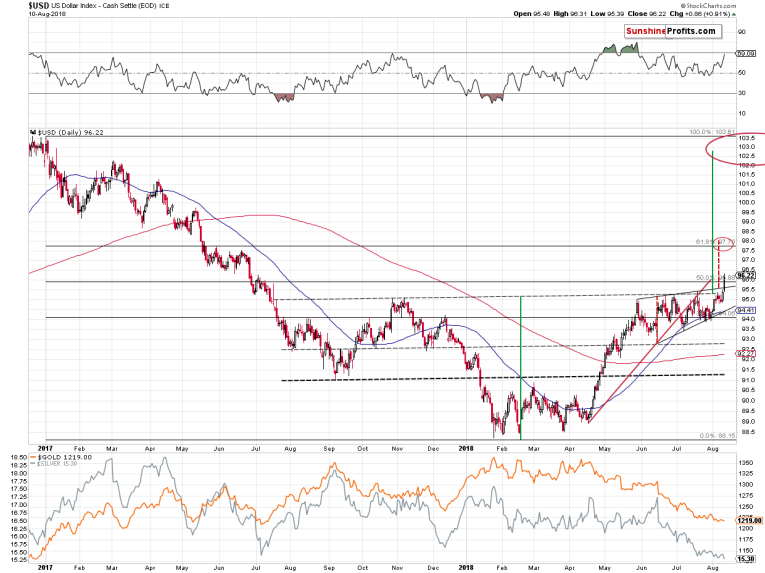The width and height of the screenshot is (765, 573).
Task: Click the 15.30 silver price tag
Action: click(746, 557)
